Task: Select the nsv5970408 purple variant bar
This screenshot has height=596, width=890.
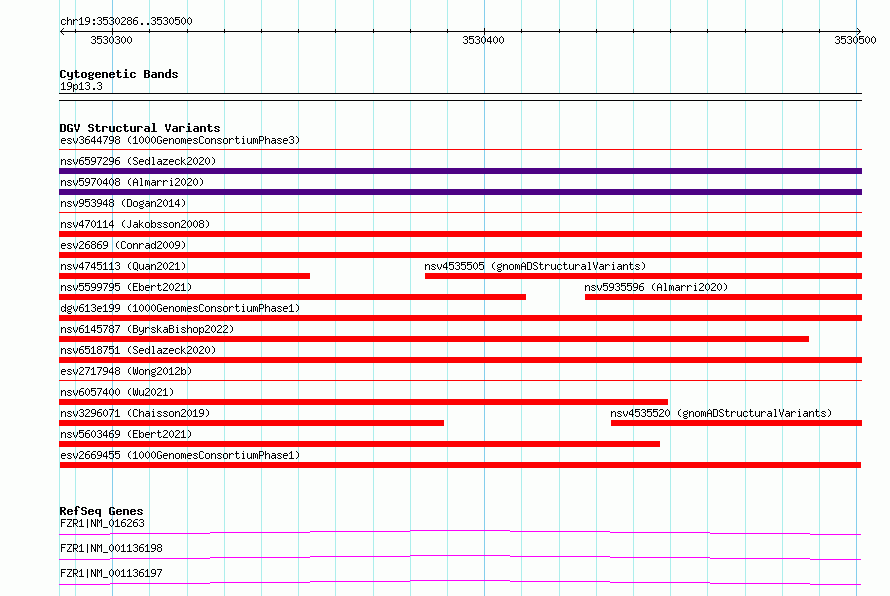Action: 460,192
